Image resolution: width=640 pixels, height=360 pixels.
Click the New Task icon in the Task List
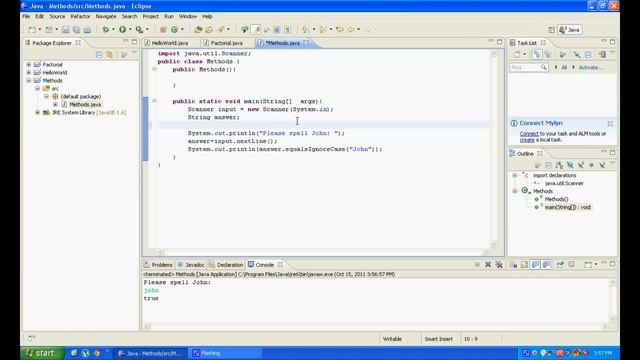pos(517,54)
